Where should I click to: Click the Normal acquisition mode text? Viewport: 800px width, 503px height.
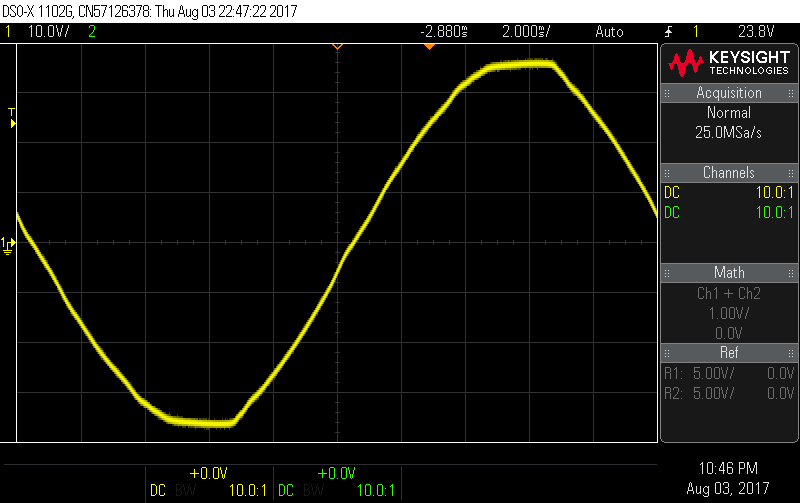coord(729,112)
